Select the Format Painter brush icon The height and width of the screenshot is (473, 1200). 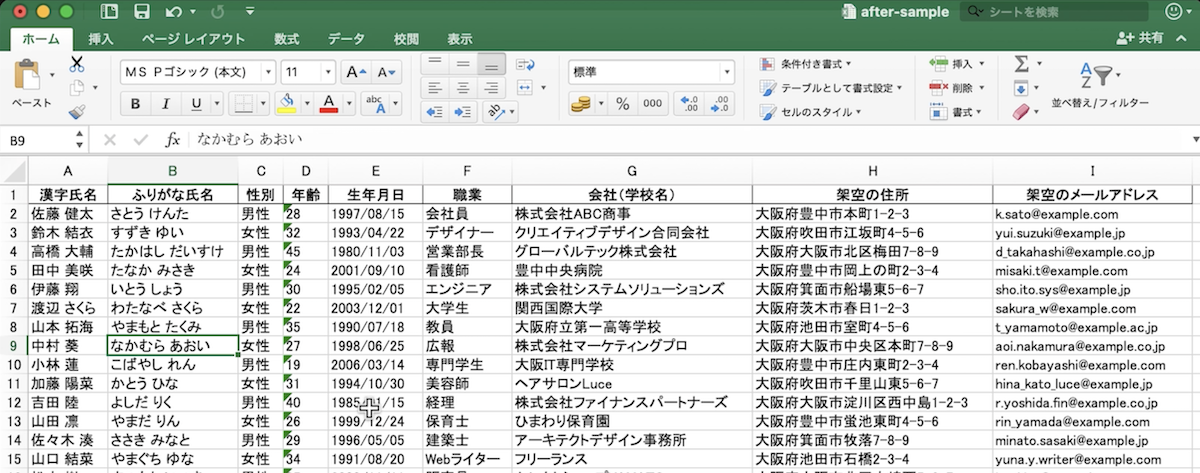click(77, 112)
